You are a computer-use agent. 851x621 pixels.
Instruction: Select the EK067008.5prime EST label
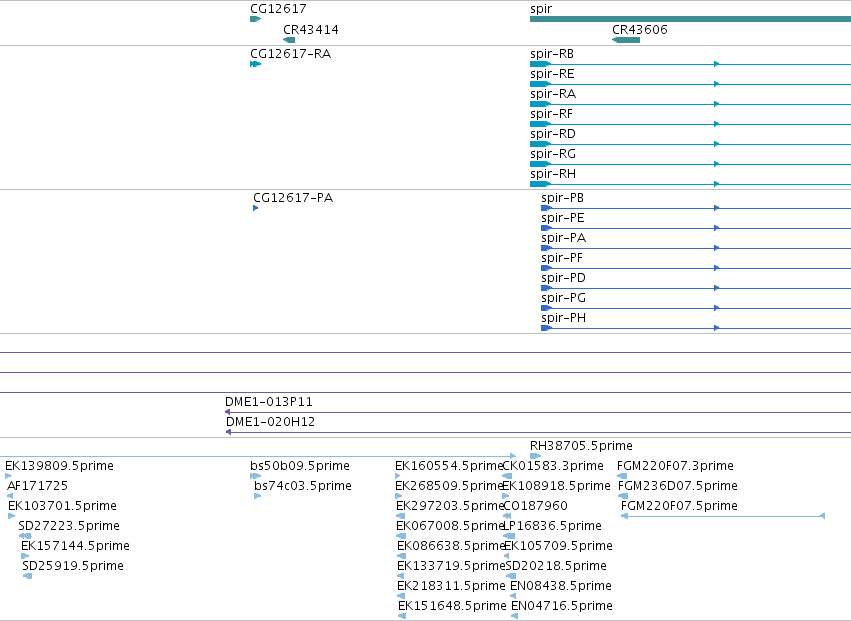pyautogui.click(x=450, y=527)
